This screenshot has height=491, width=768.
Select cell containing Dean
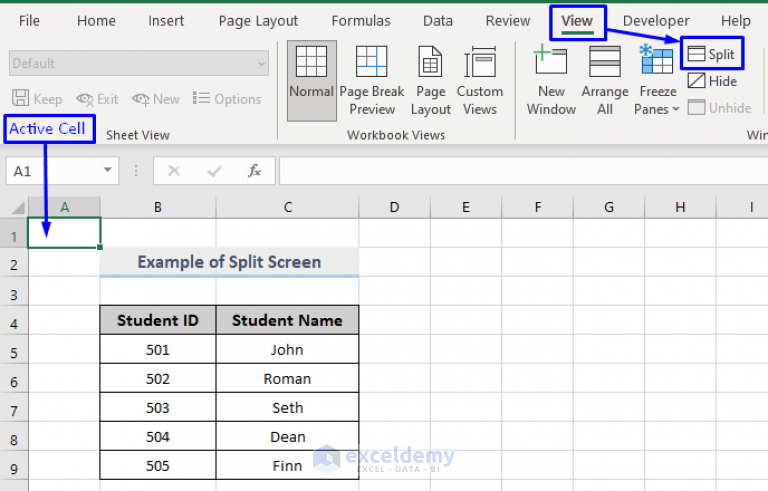tap(288, 437)
